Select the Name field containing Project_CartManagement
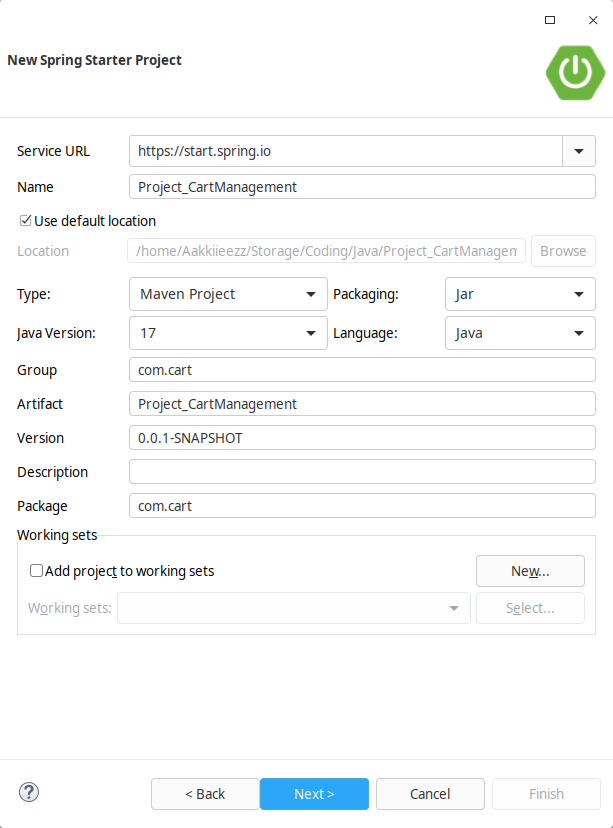This screenshot has width=613, height=828. (x=362, y=186)
